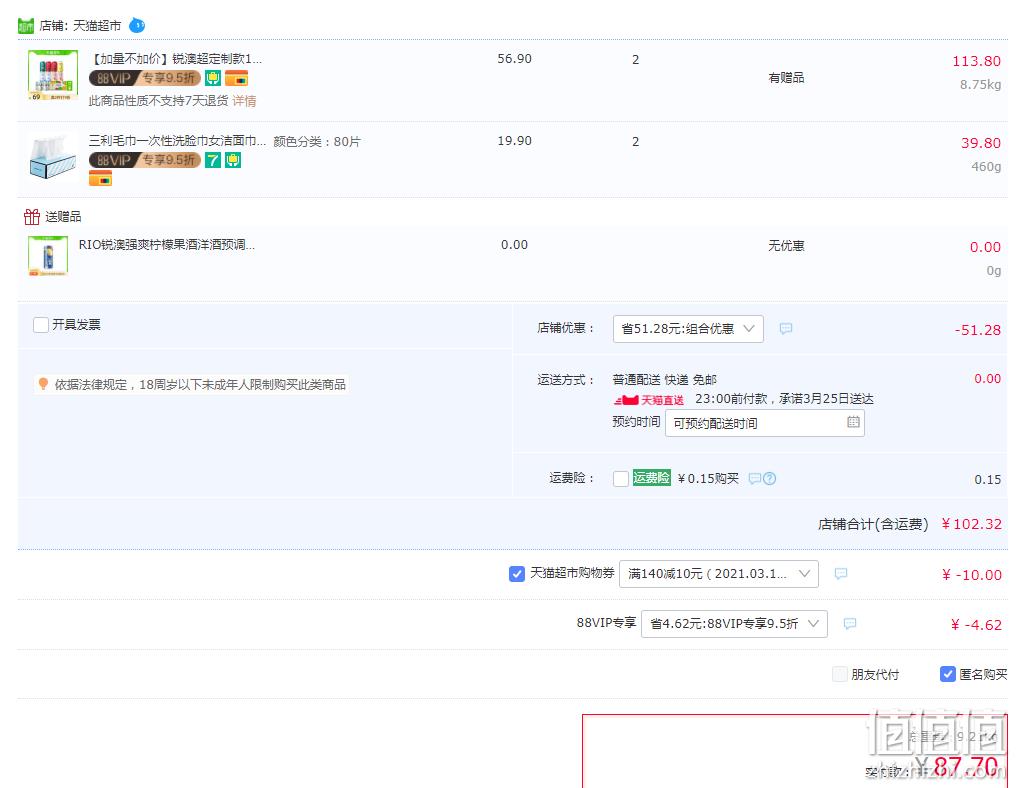Screen dimensions: 1016x788
Task: Click the green shield icon in 三利毛巾 row
Action: point(233,160)
